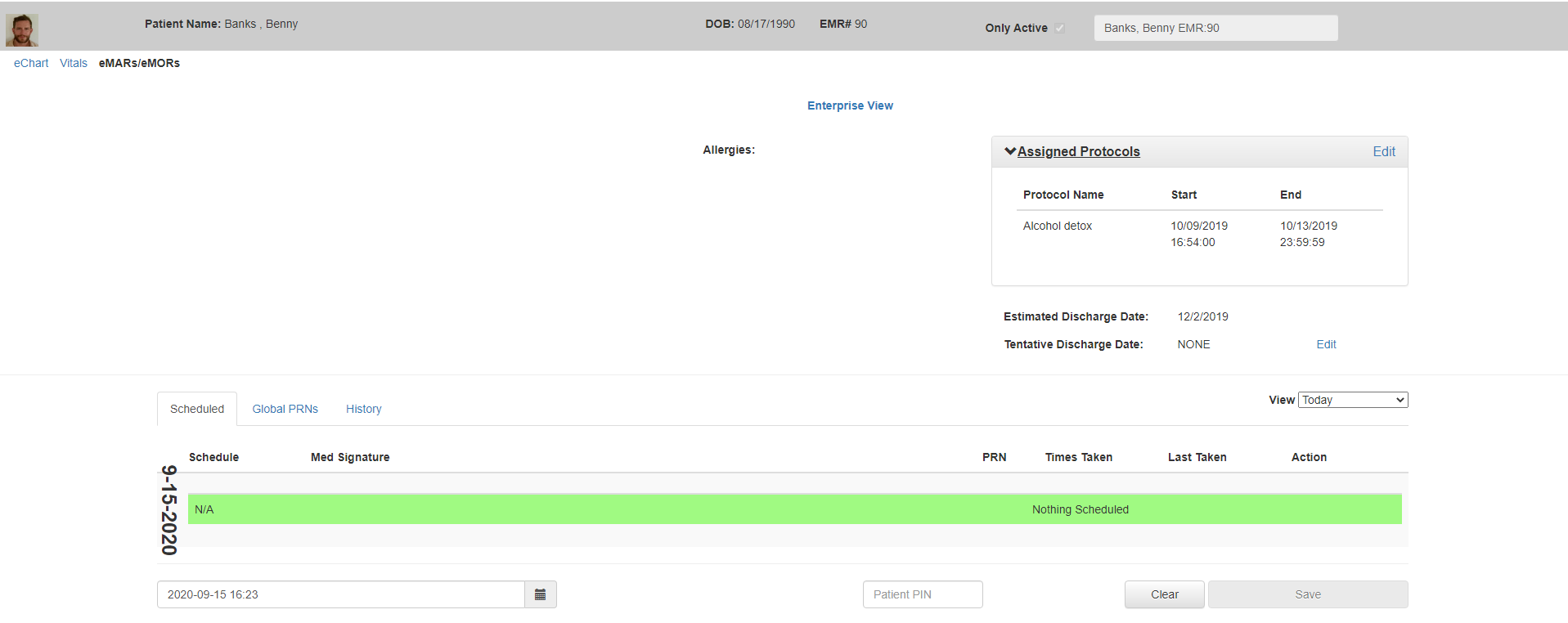This screenshot has width=1568, height=623.
Task: Go to the eChart page
Action: pos(31,63)
